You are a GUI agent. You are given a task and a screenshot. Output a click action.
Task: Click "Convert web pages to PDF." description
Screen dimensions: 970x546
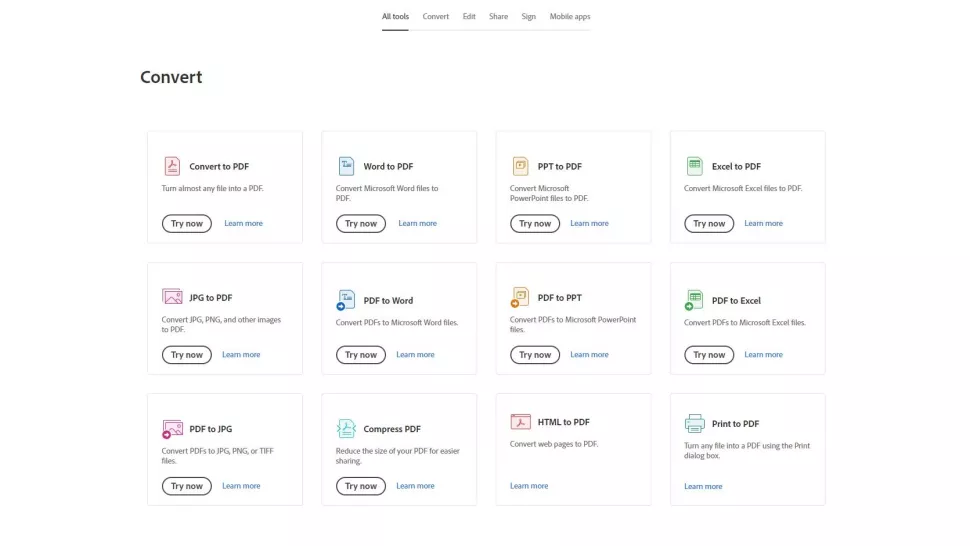[x=554, y=443]
